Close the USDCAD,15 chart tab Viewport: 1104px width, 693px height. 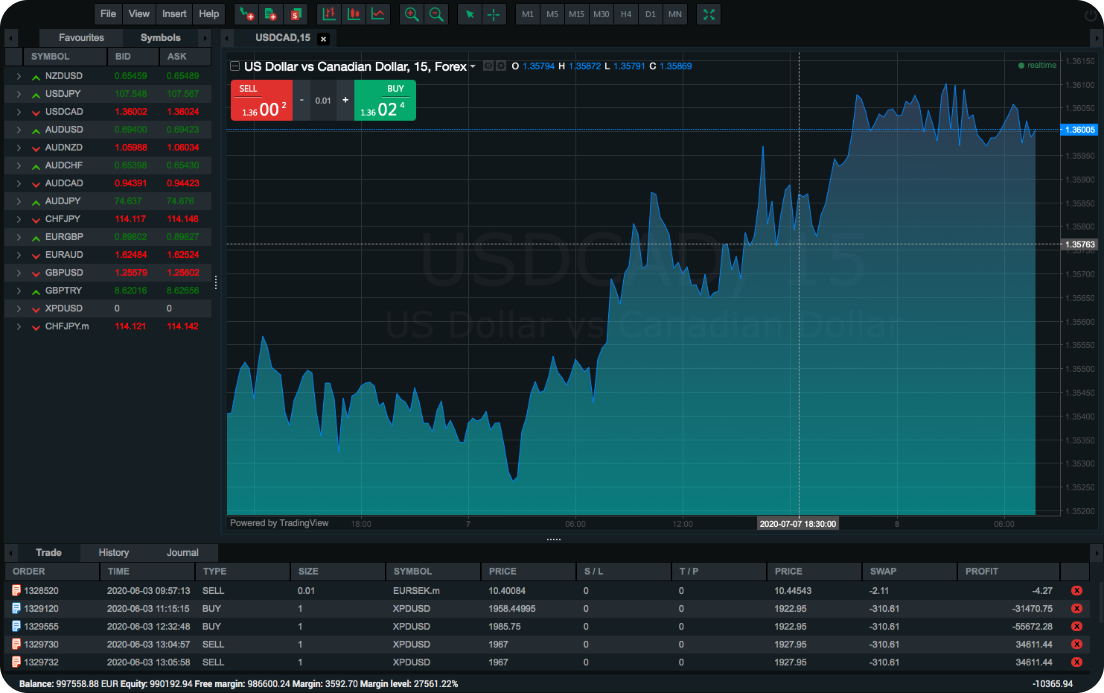(x=323, y=39)
